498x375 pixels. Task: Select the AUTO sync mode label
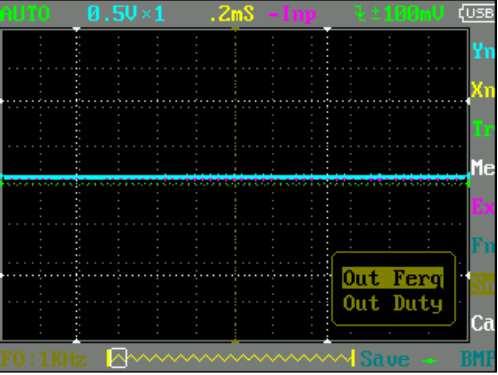coord(25,14)
